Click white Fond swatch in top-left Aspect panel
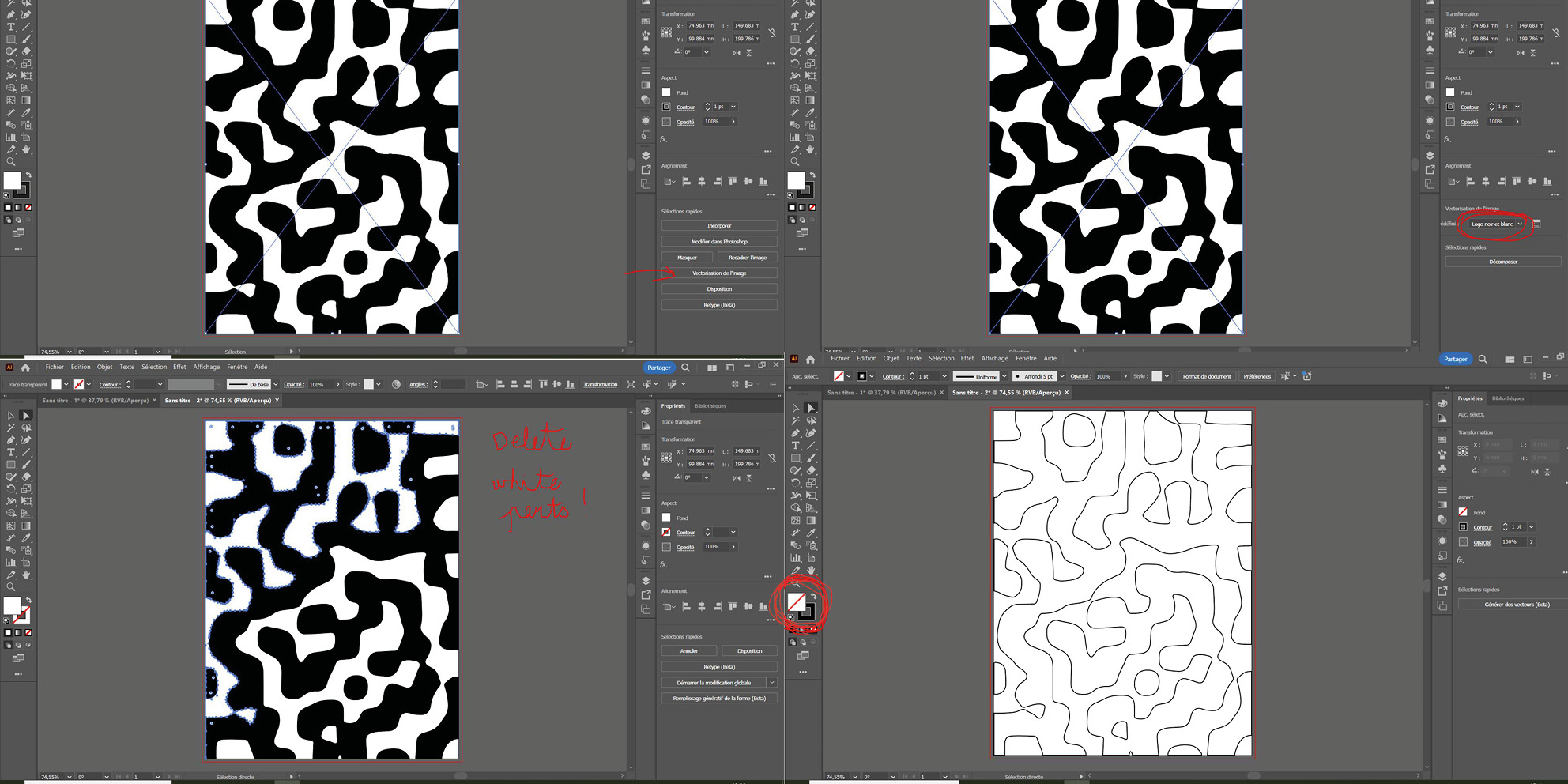This screenshot has height=784, width=1568. pos(666,92)
